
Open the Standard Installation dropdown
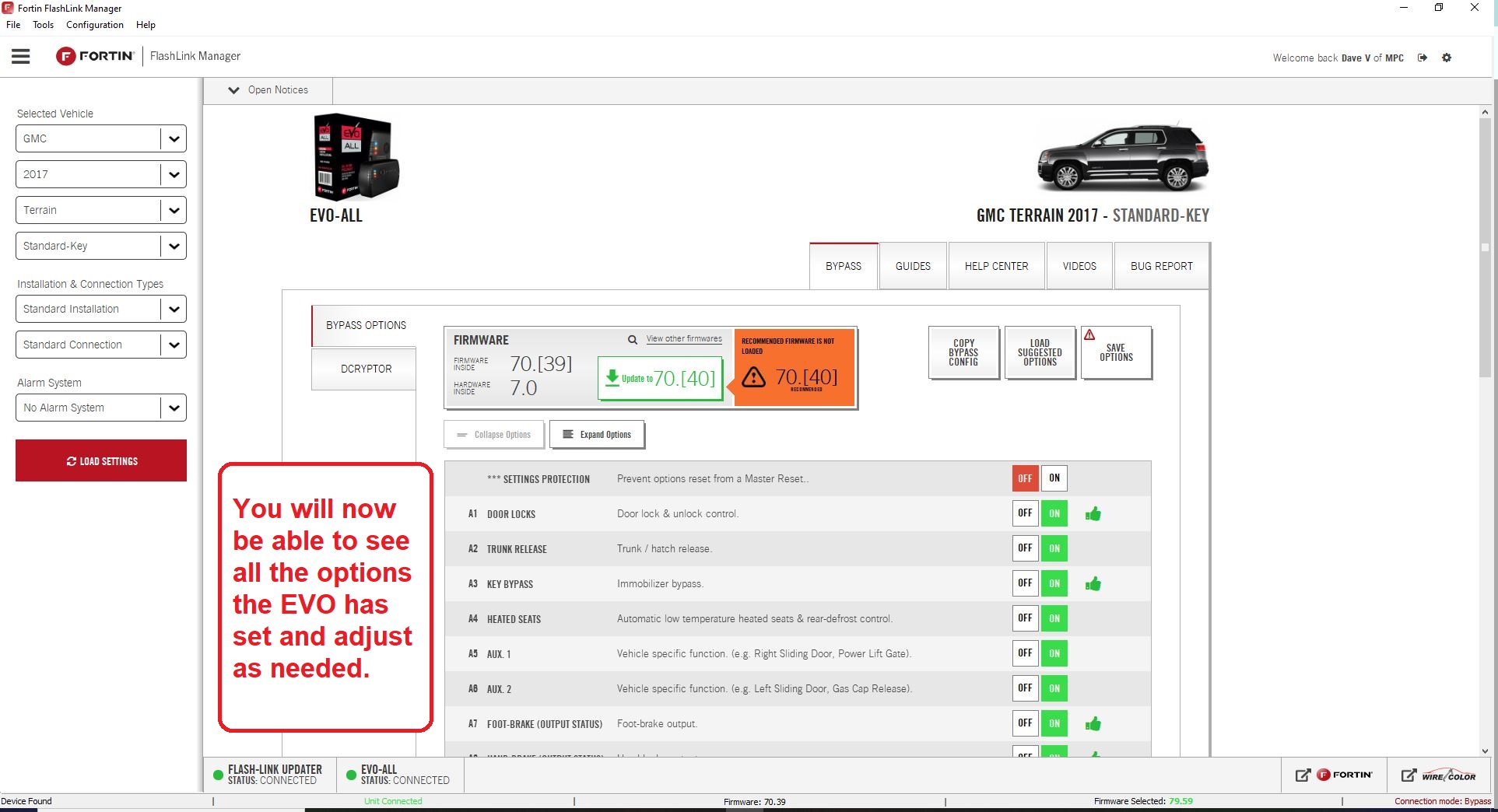point(101,309)
